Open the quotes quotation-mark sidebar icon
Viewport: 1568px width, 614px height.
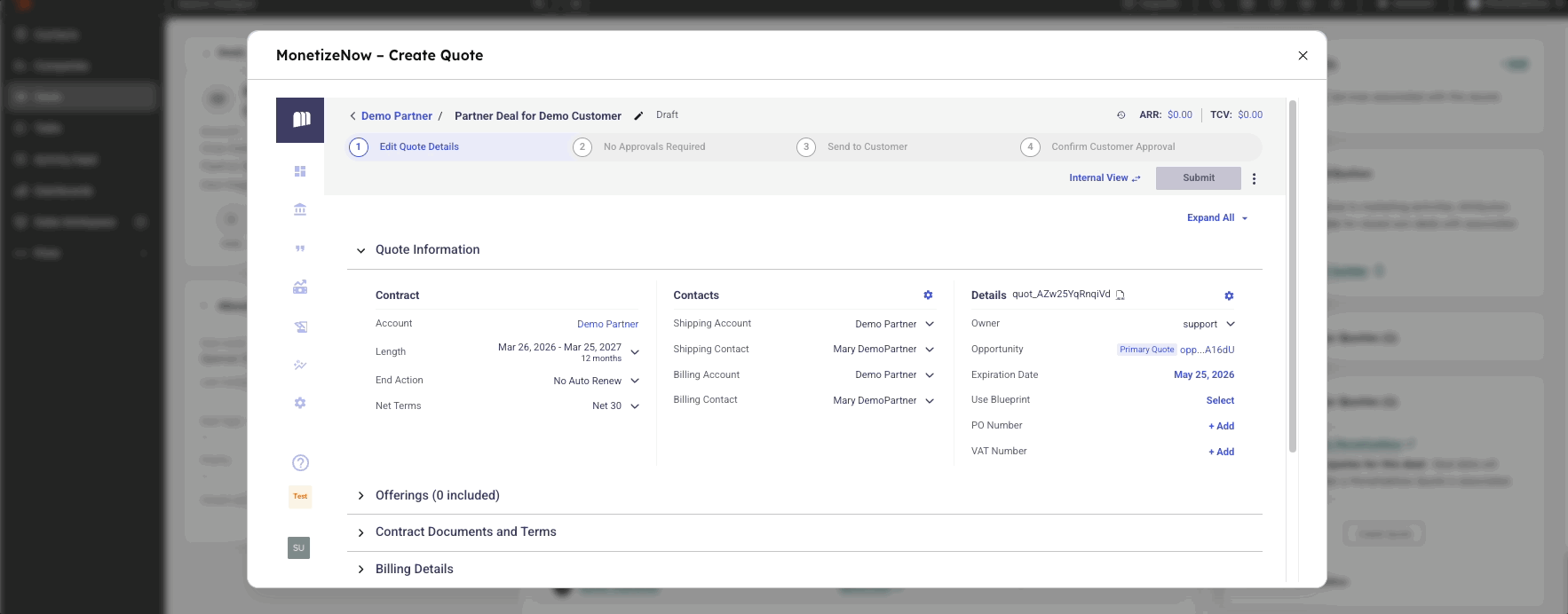(x=300, y=248)
